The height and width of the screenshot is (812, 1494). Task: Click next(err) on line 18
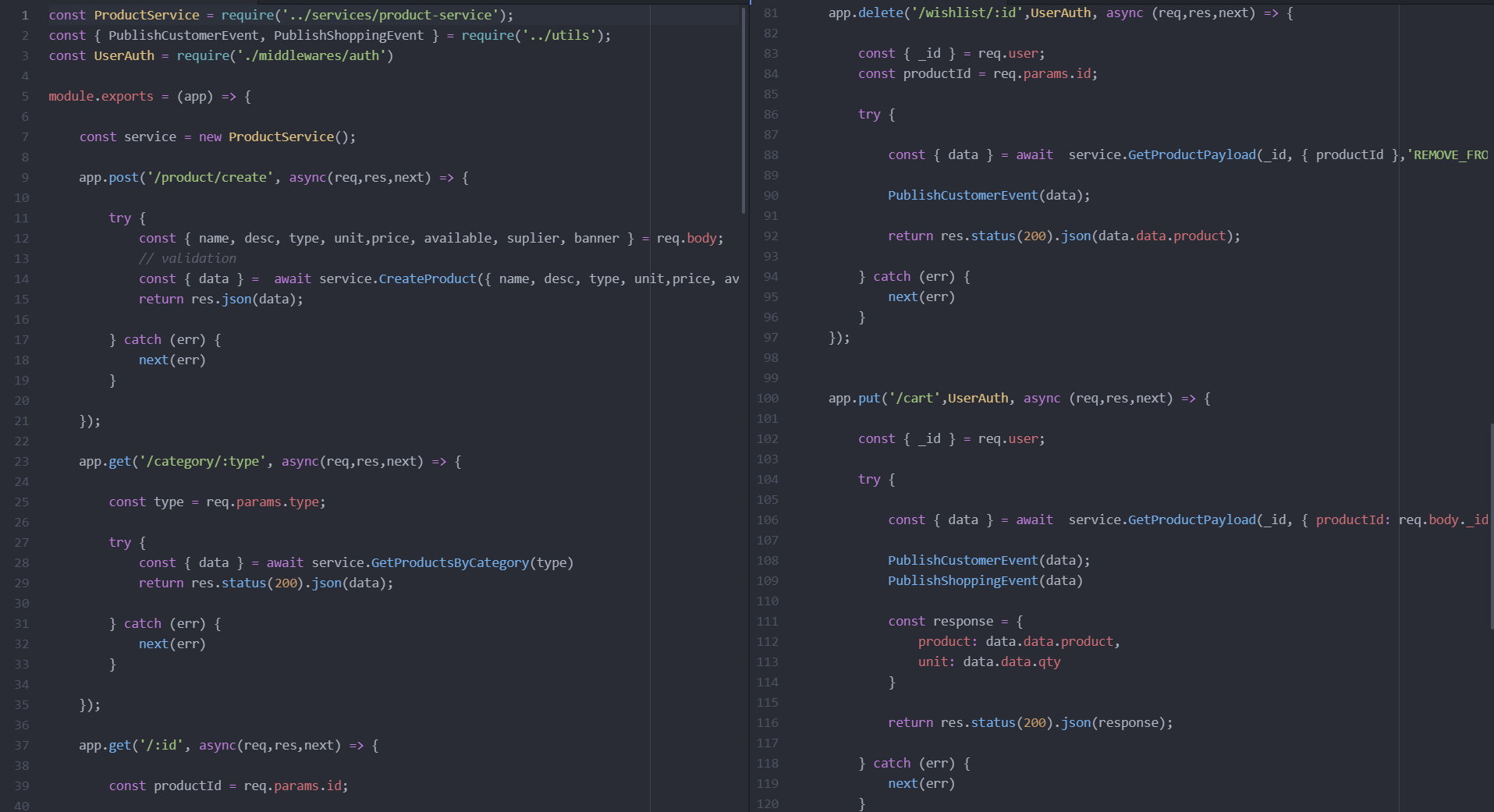click(x=172, y=360)
